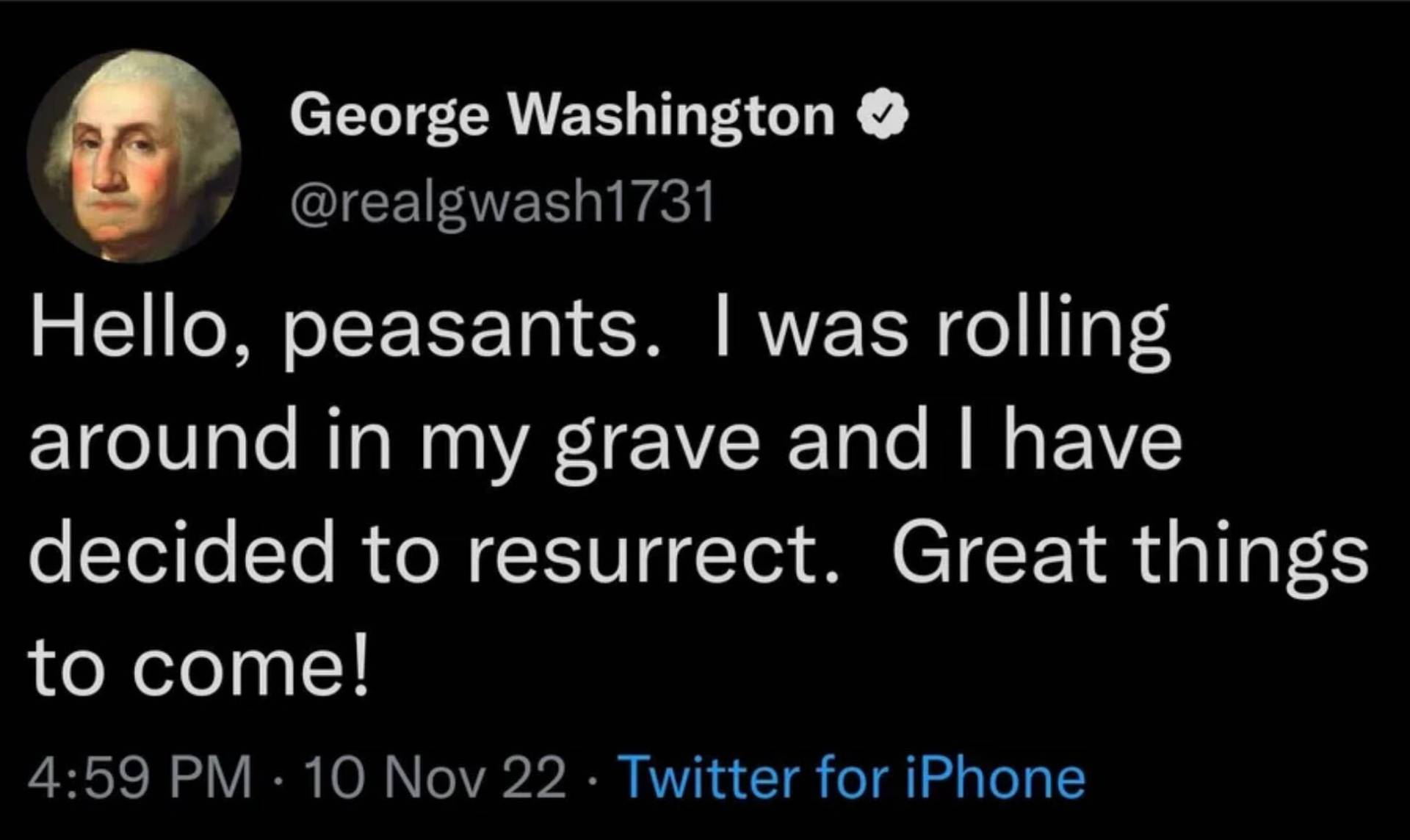Click the George Washington display name
The height and width of the screenshot is (840, 1410).
point(562,116)
